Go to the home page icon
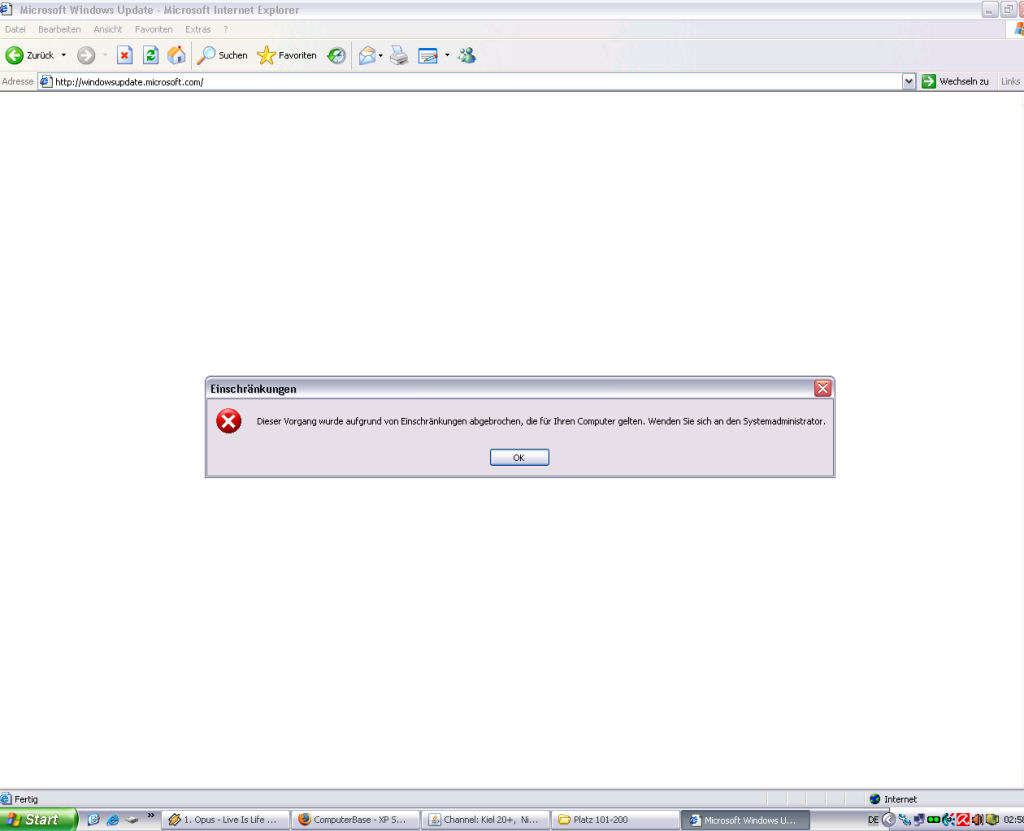The image size is (1024, 831). tap(176, 56)
